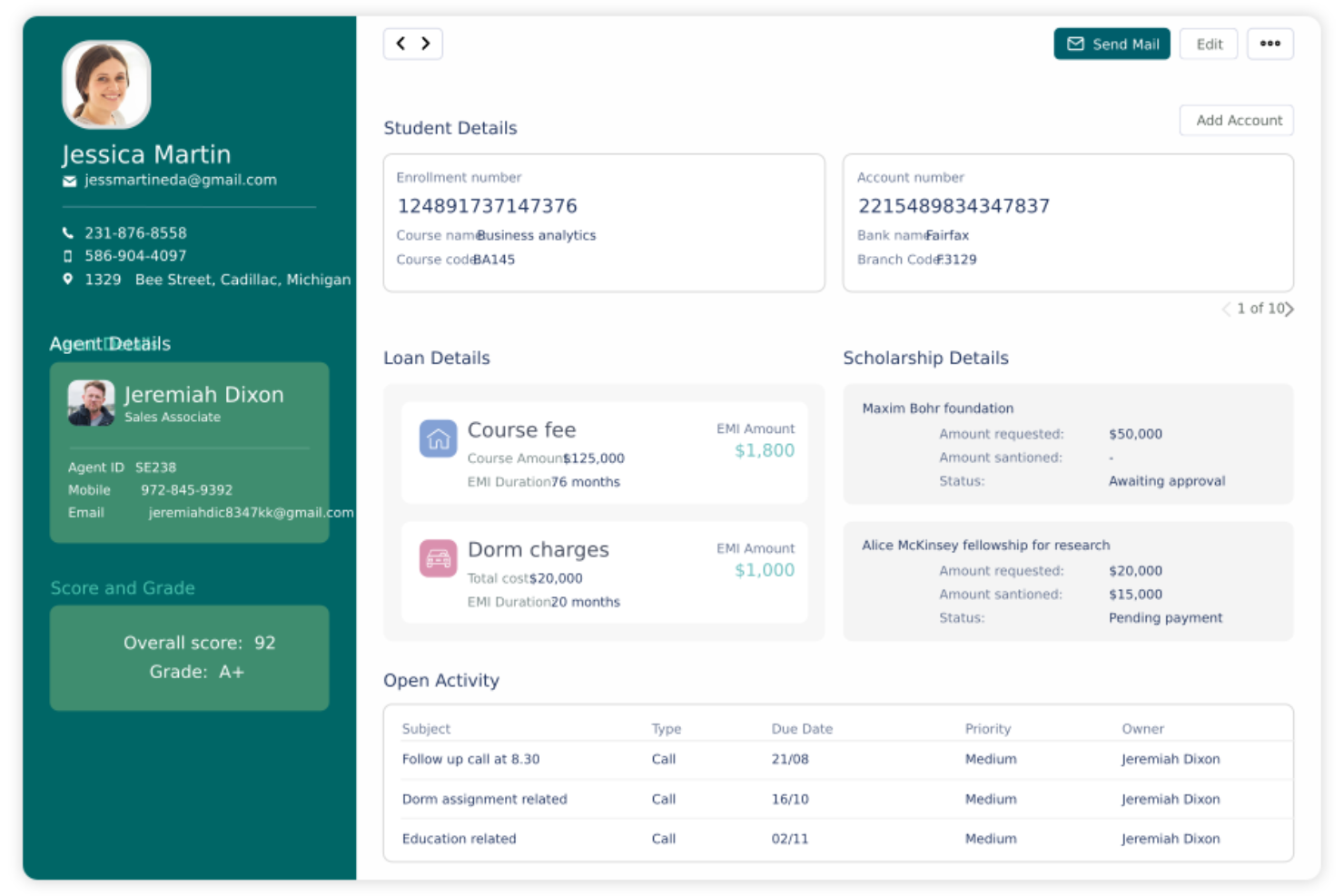The image size is (1344, 896).
Task: Select the phone icon next to 231-876-8558
Action: tap(67, 232)
